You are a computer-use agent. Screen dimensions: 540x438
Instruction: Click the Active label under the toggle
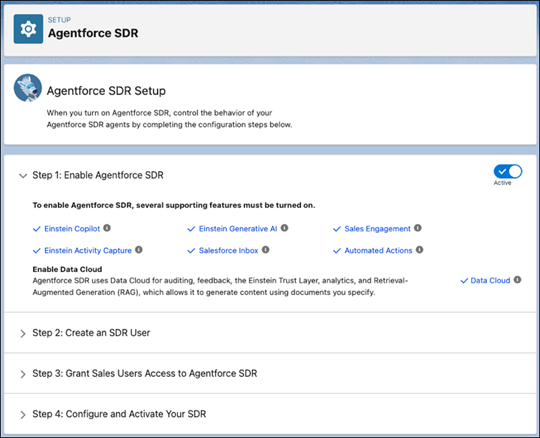[502, 183]
